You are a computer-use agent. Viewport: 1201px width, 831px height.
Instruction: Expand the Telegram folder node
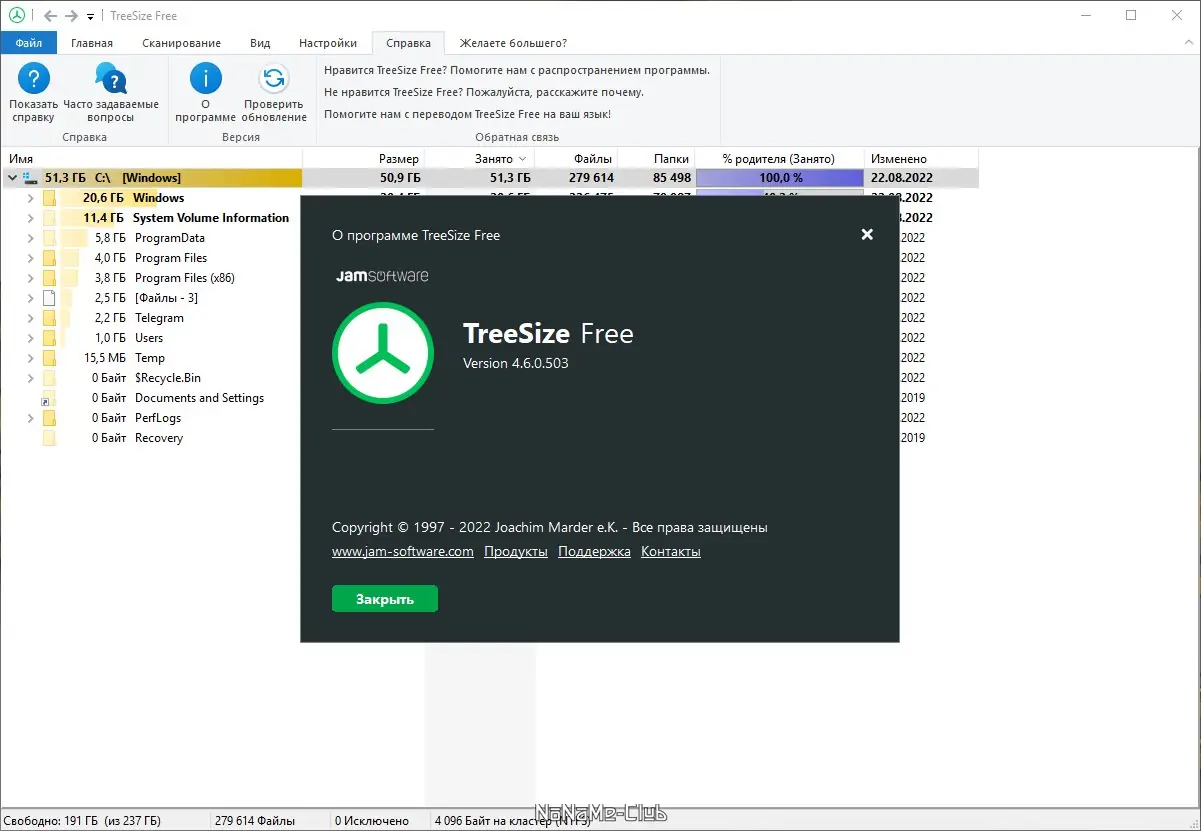pos(31,318)
